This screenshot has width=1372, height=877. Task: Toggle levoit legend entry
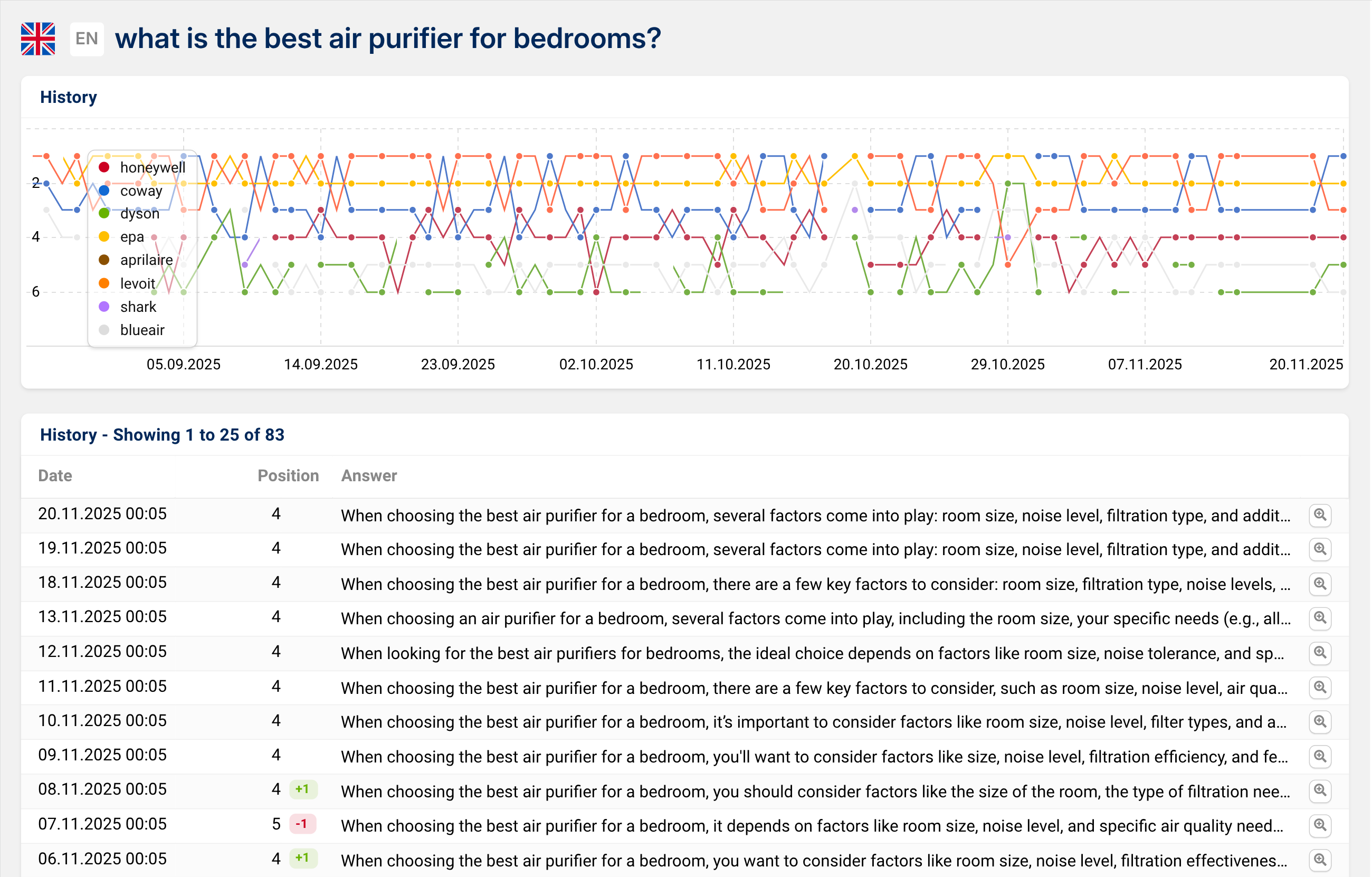(137, 283)
